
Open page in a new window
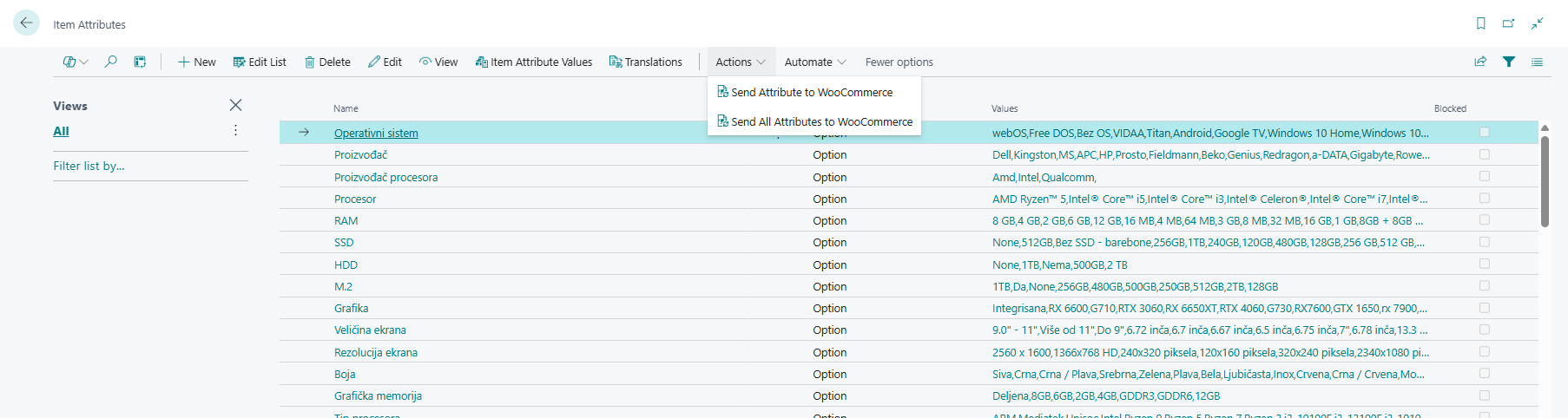click(x=1509, y=23)
